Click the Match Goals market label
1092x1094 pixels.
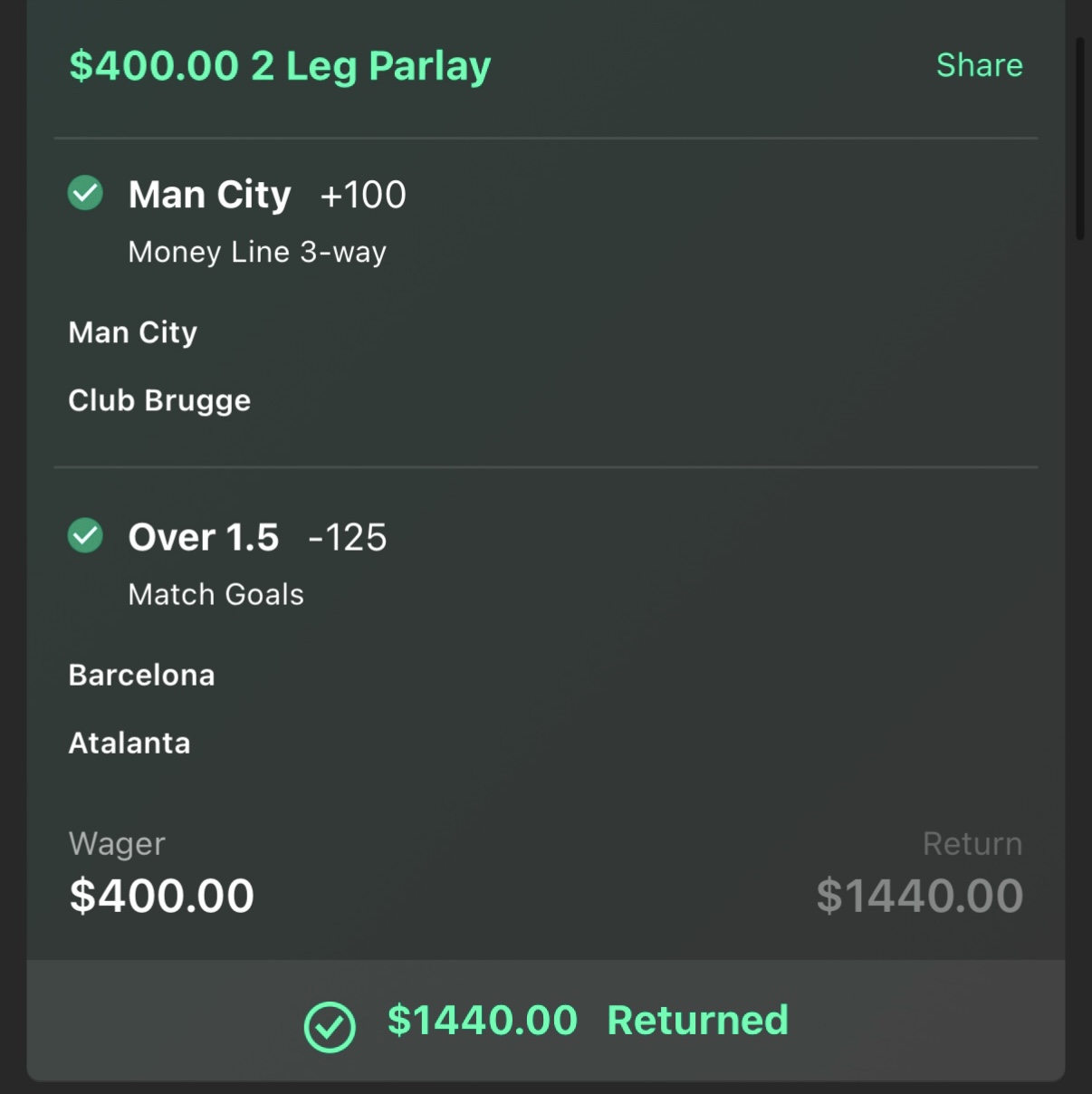[x=216, y=594]
